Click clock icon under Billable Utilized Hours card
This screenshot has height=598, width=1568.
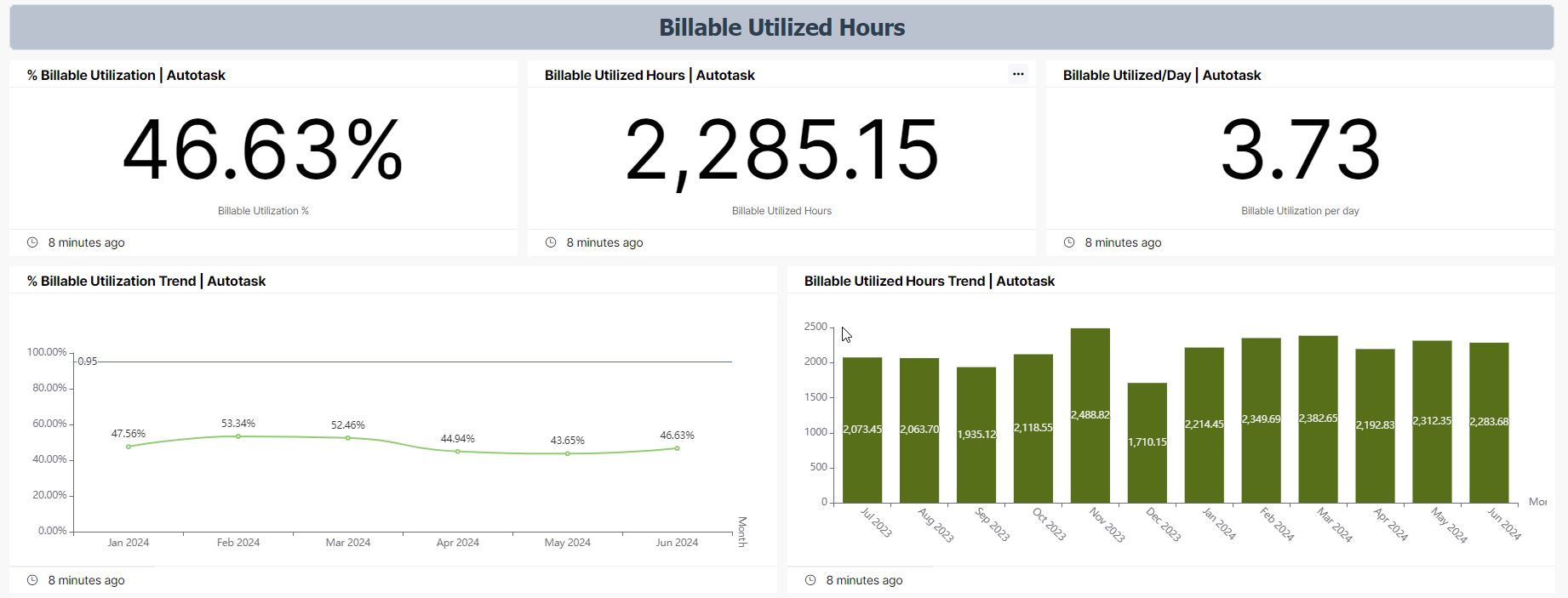(x=551, y=242)
